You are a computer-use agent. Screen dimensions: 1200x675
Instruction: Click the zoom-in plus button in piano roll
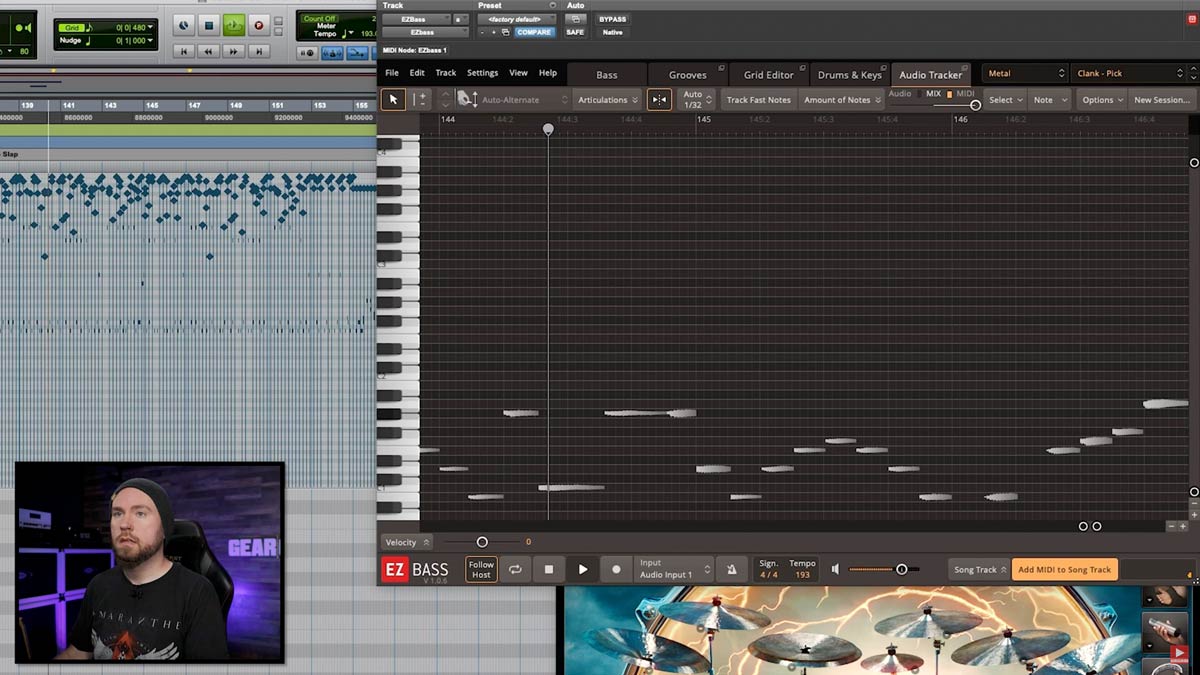tap(1183, 526)
